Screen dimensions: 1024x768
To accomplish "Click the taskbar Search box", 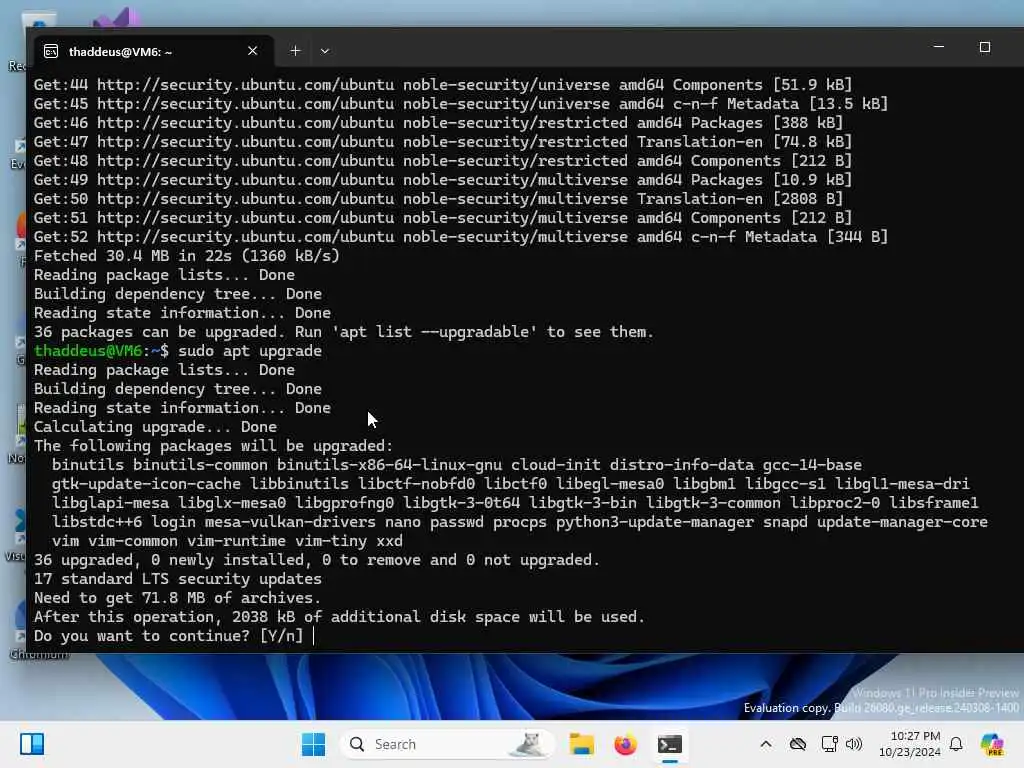I will tap(447, 744).
